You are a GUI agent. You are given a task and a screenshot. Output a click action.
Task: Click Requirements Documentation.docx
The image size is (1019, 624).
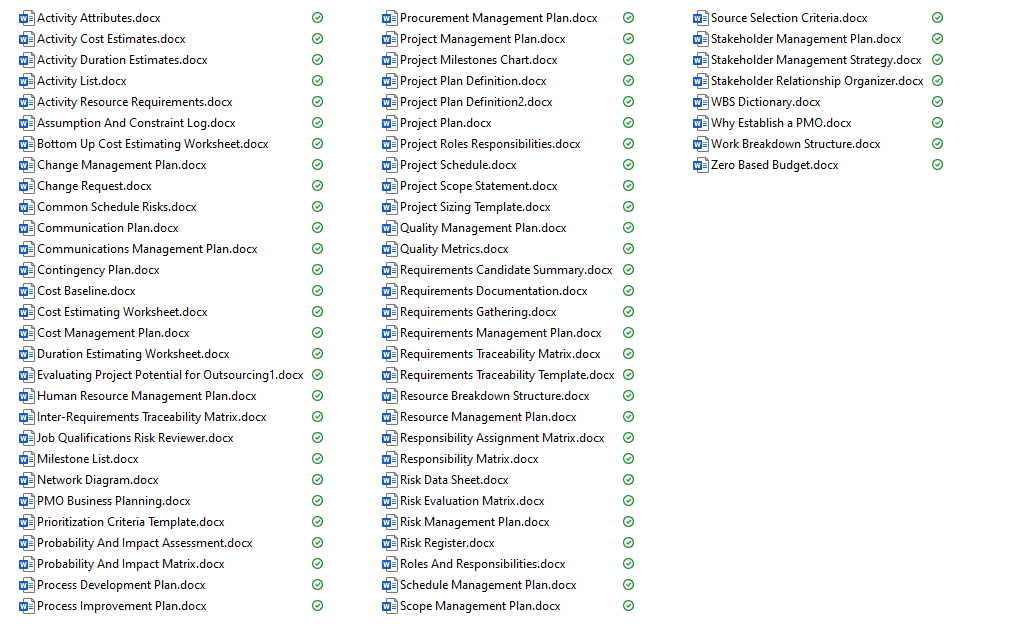[x=494, y=291]
